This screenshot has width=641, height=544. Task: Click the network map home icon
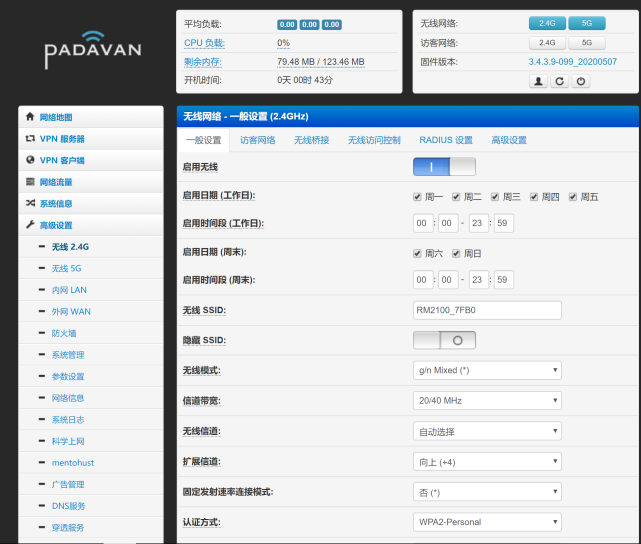click(30, 117)
